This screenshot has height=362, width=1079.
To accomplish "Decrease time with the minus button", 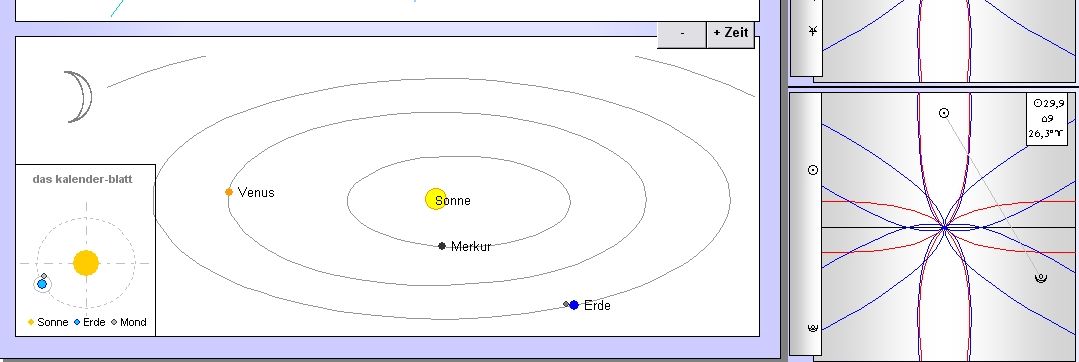I will pyautogui.click(x=682, y=33).
